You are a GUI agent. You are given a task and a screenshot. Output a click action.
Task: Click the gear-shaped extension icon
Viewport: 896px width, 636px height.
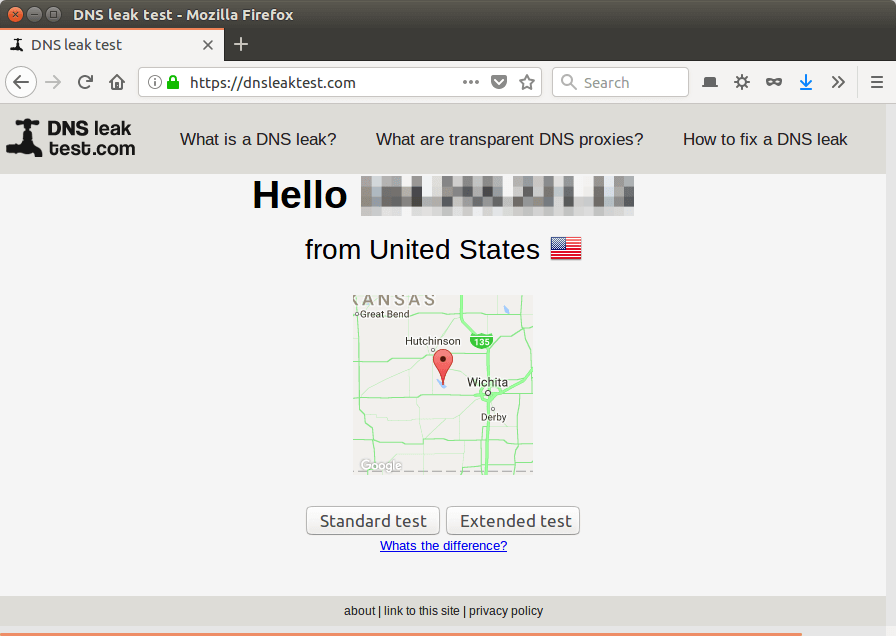tap(741, 82)
